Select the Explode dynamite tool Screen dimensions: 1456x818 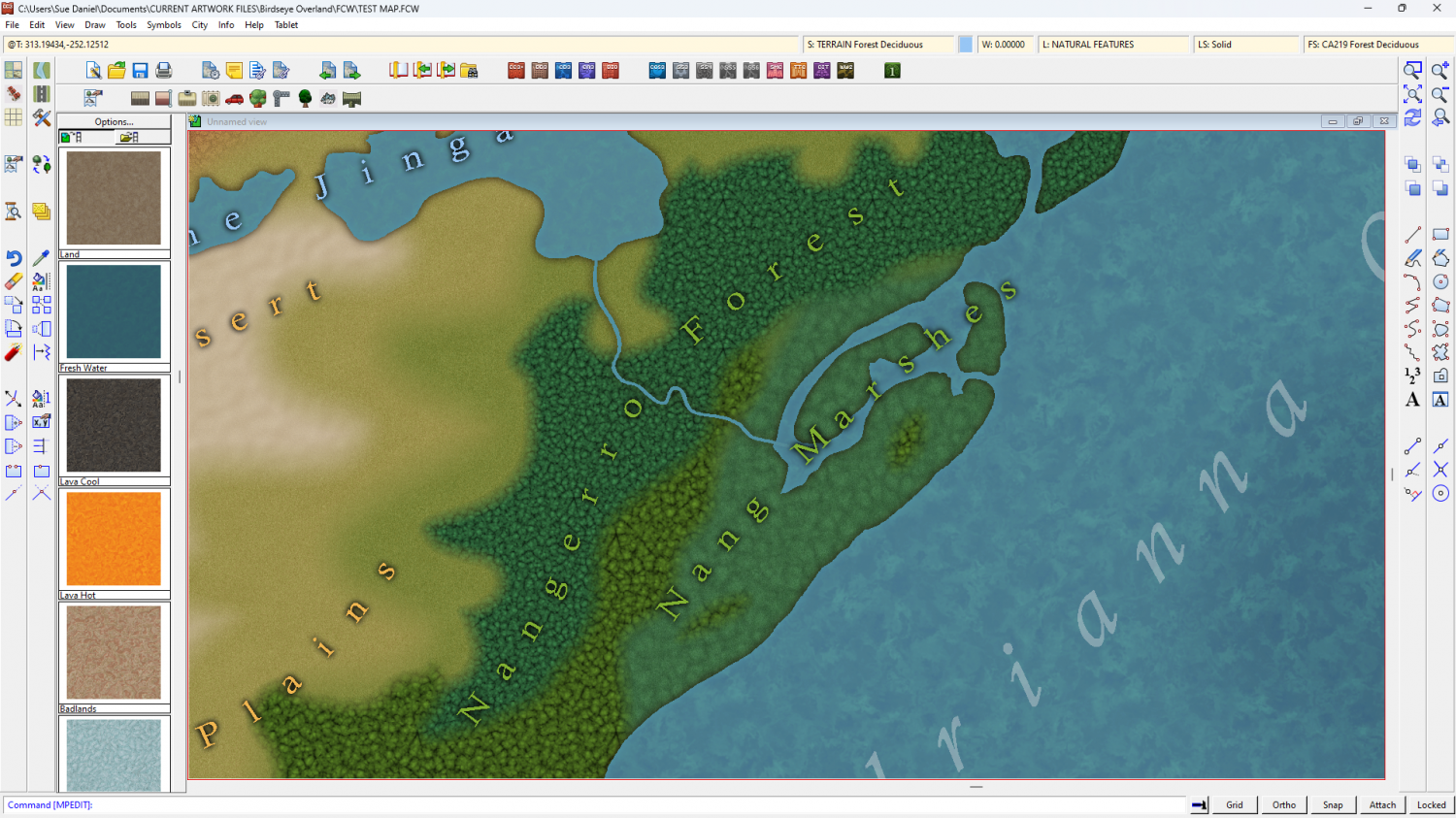[14, 352]
